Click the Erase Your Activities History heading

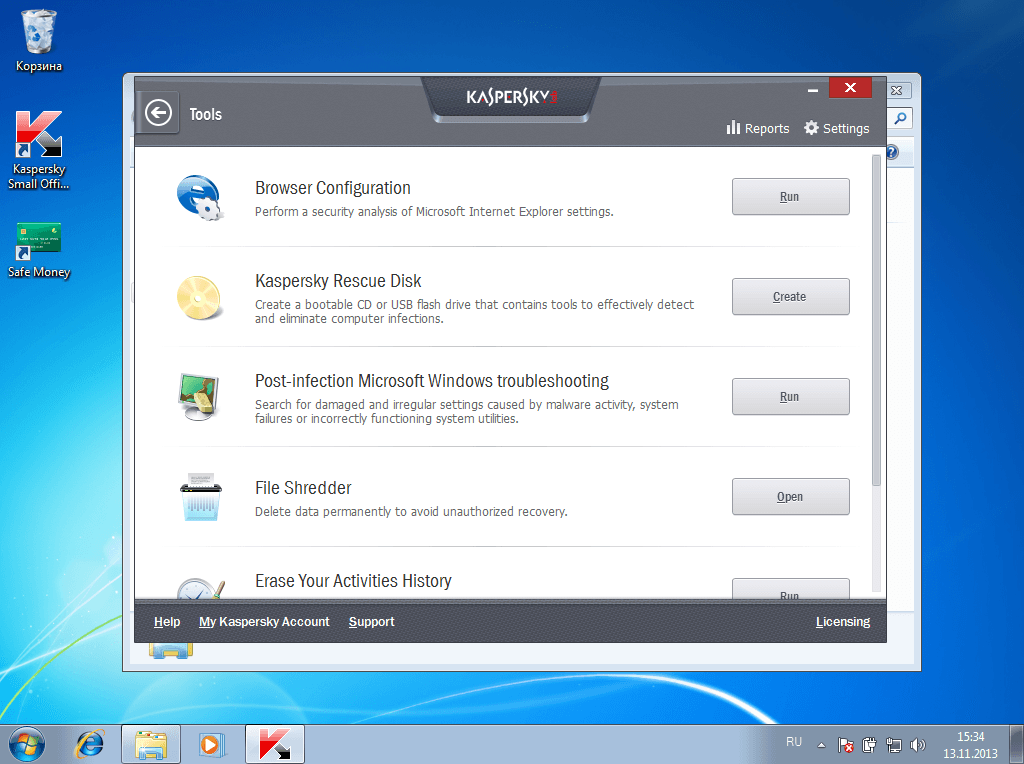(353, 581)
